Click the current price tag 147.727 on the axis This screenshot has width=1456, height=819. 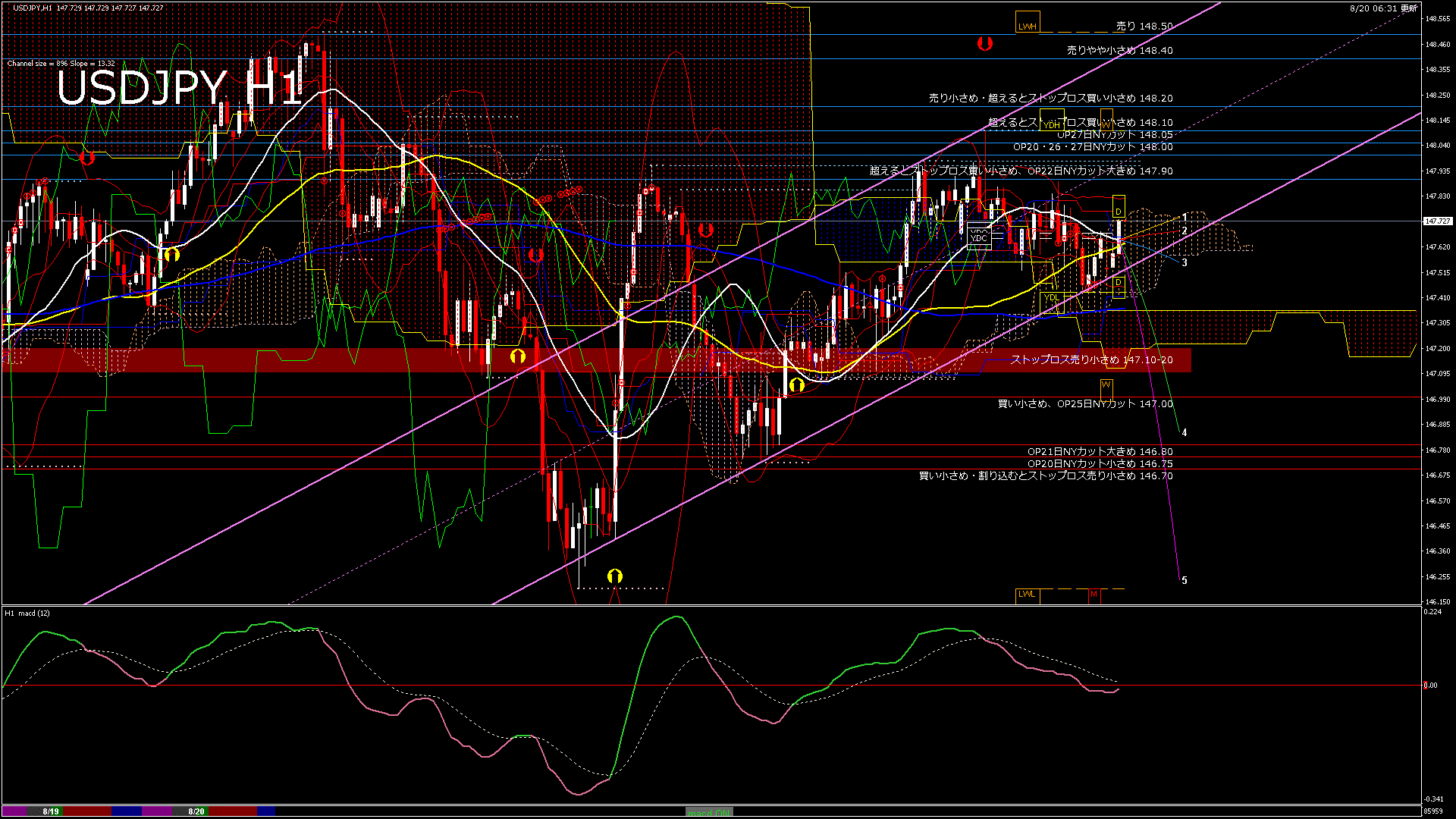point(1438,221)
